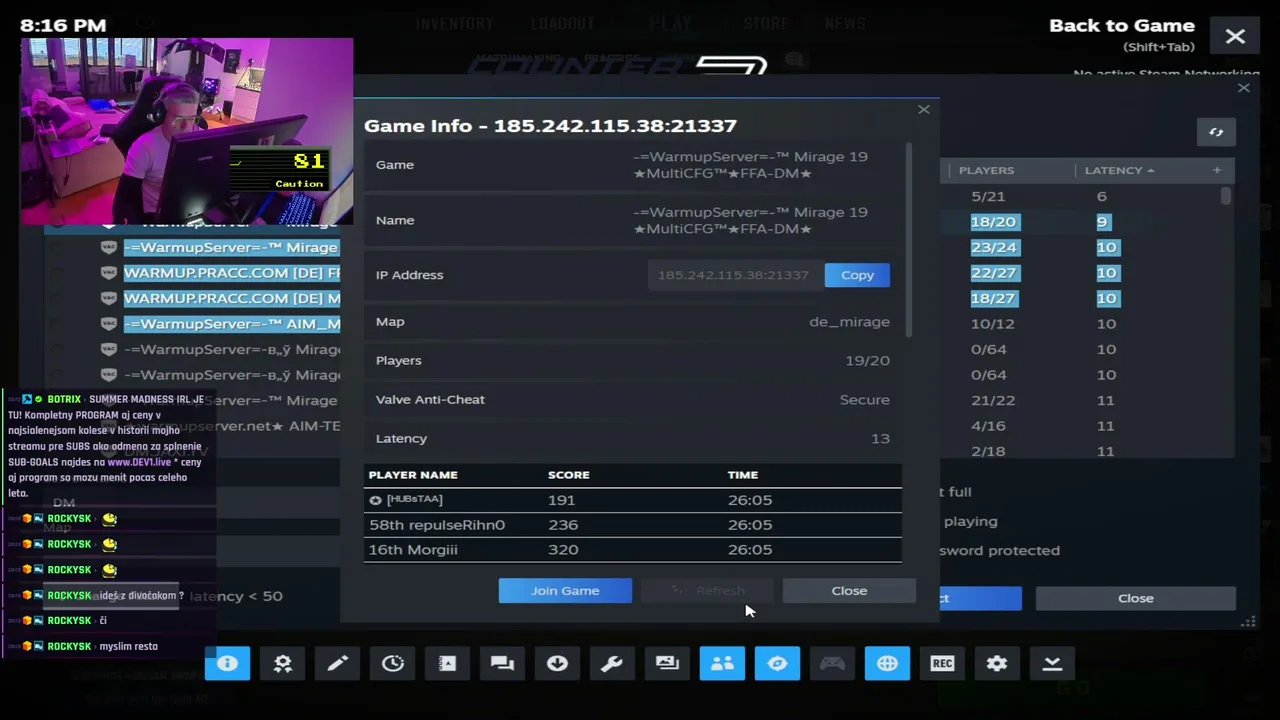Viewport: 1280px width, 720px height.
Task: Sort servers by LATENCY column
Action: coord(1120,170)
